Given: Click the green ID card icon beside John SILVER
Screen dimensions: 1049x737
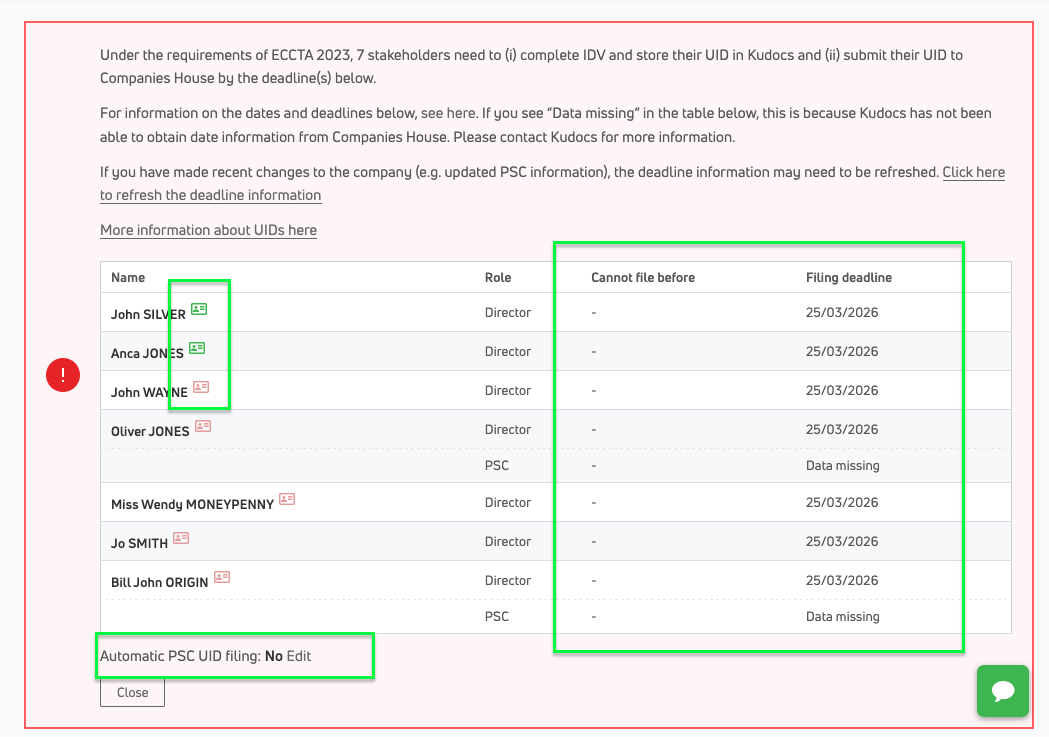Looking at the screenshot, I should coord(198,310).
